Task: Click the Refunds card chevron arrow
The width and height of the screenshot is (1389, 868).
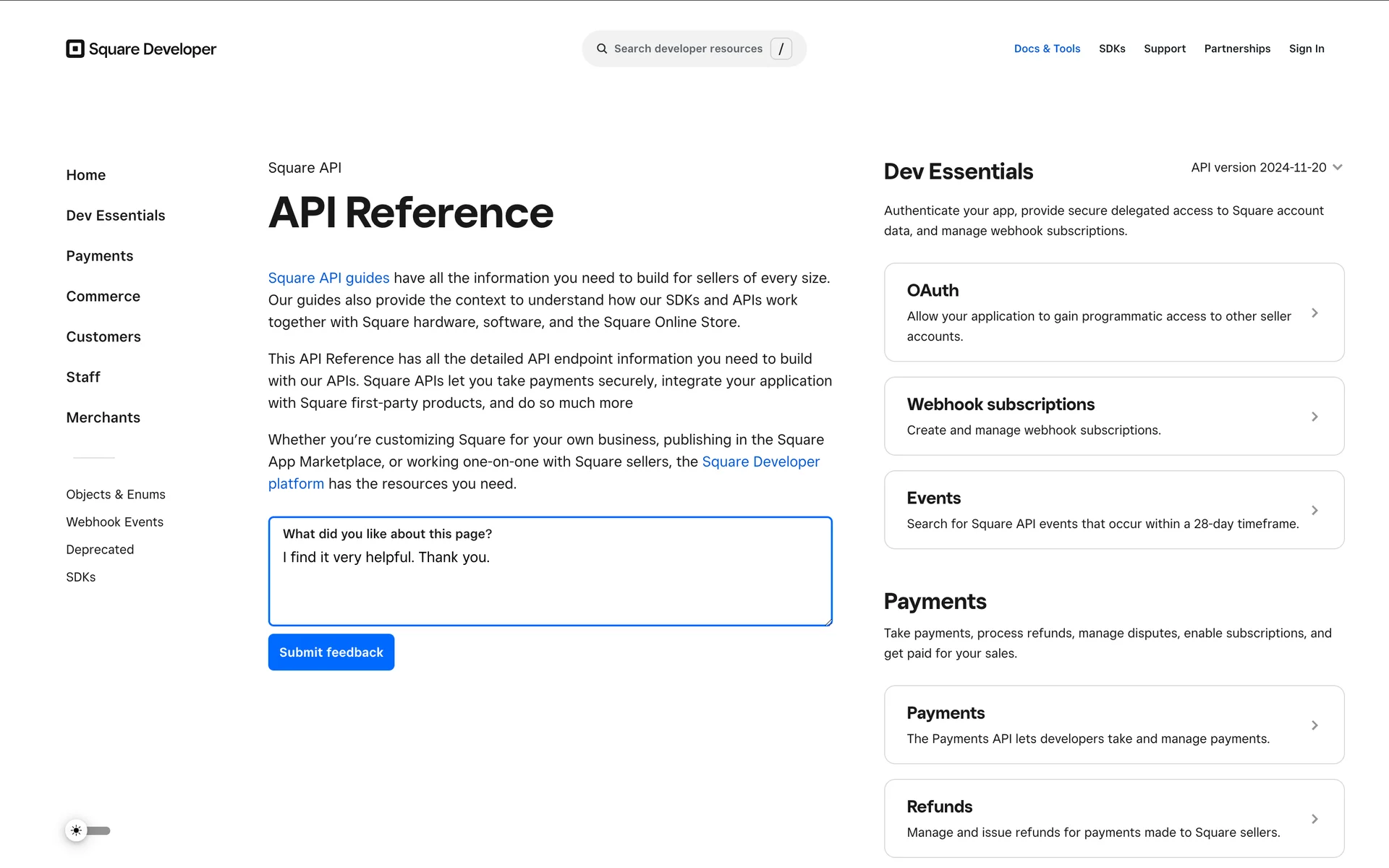Action: 1314,820
